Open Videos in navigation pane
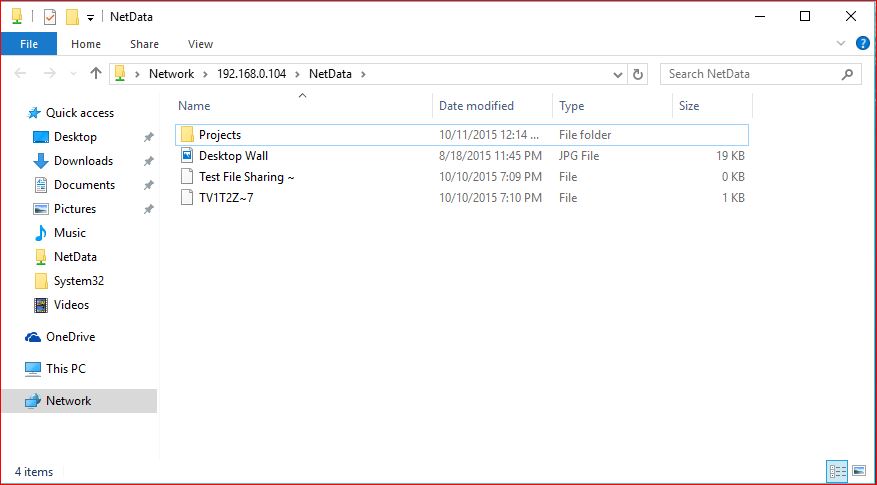Viewport: 877px width, 485px height. [x=71, y=305]
